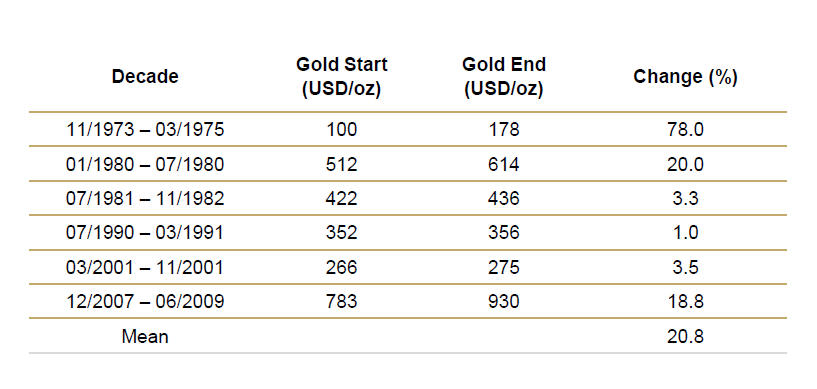This screenshot has width=817, height=389.
Task: Select the 12/2007 – 06/2009 row label
Action: [x=145, y=302]
